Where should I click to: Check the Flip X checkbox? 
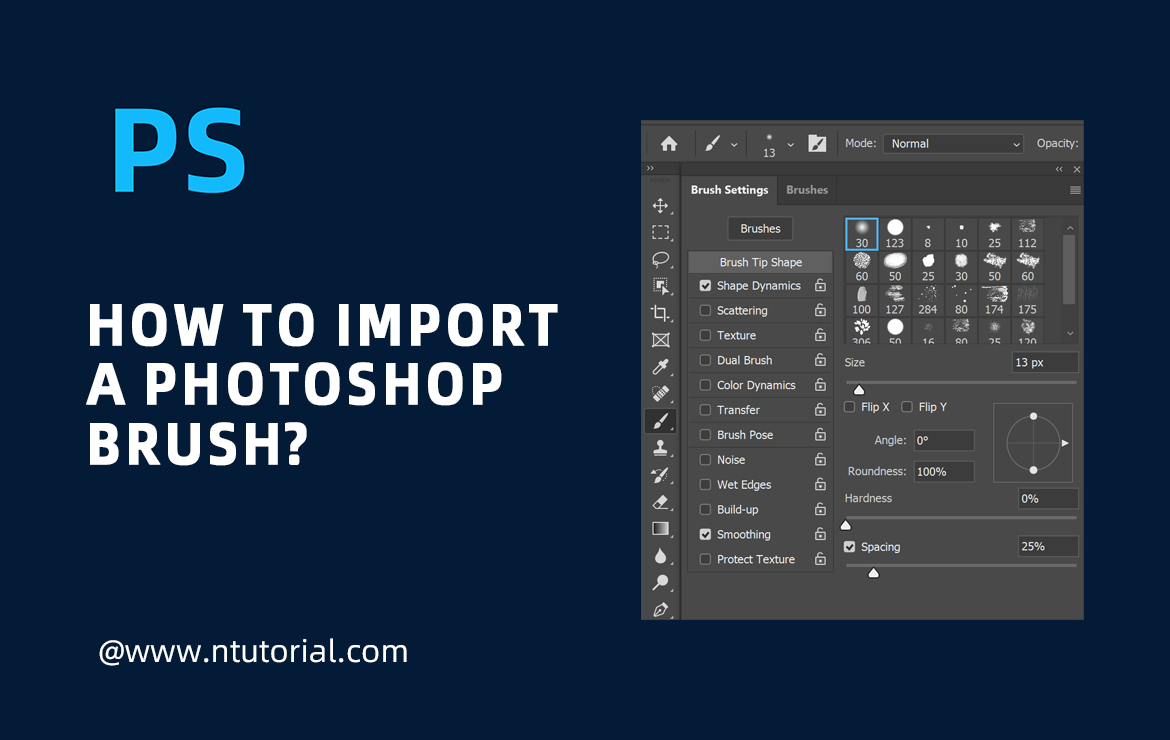click(x=849, y=407)
